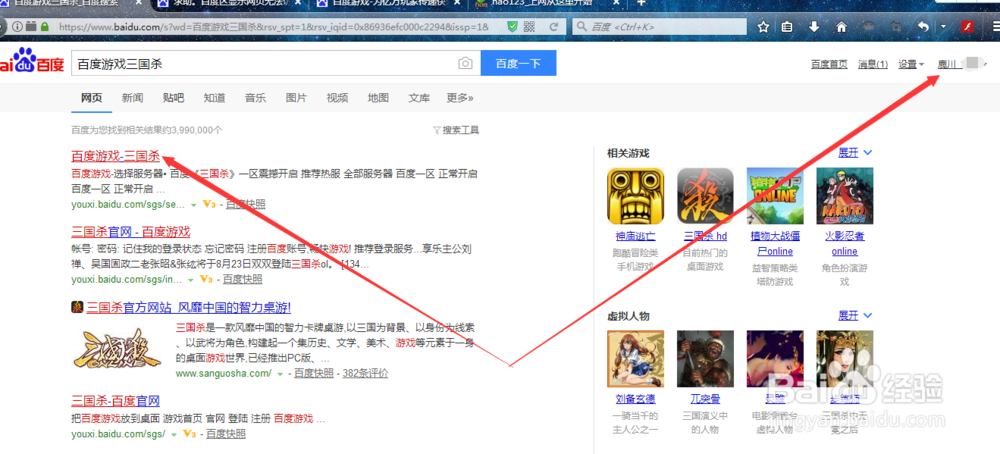The height and width of the screenshot is (454, 1000).
Task: Open the bookmarks list icon
Action: click(x=788, y=27)
